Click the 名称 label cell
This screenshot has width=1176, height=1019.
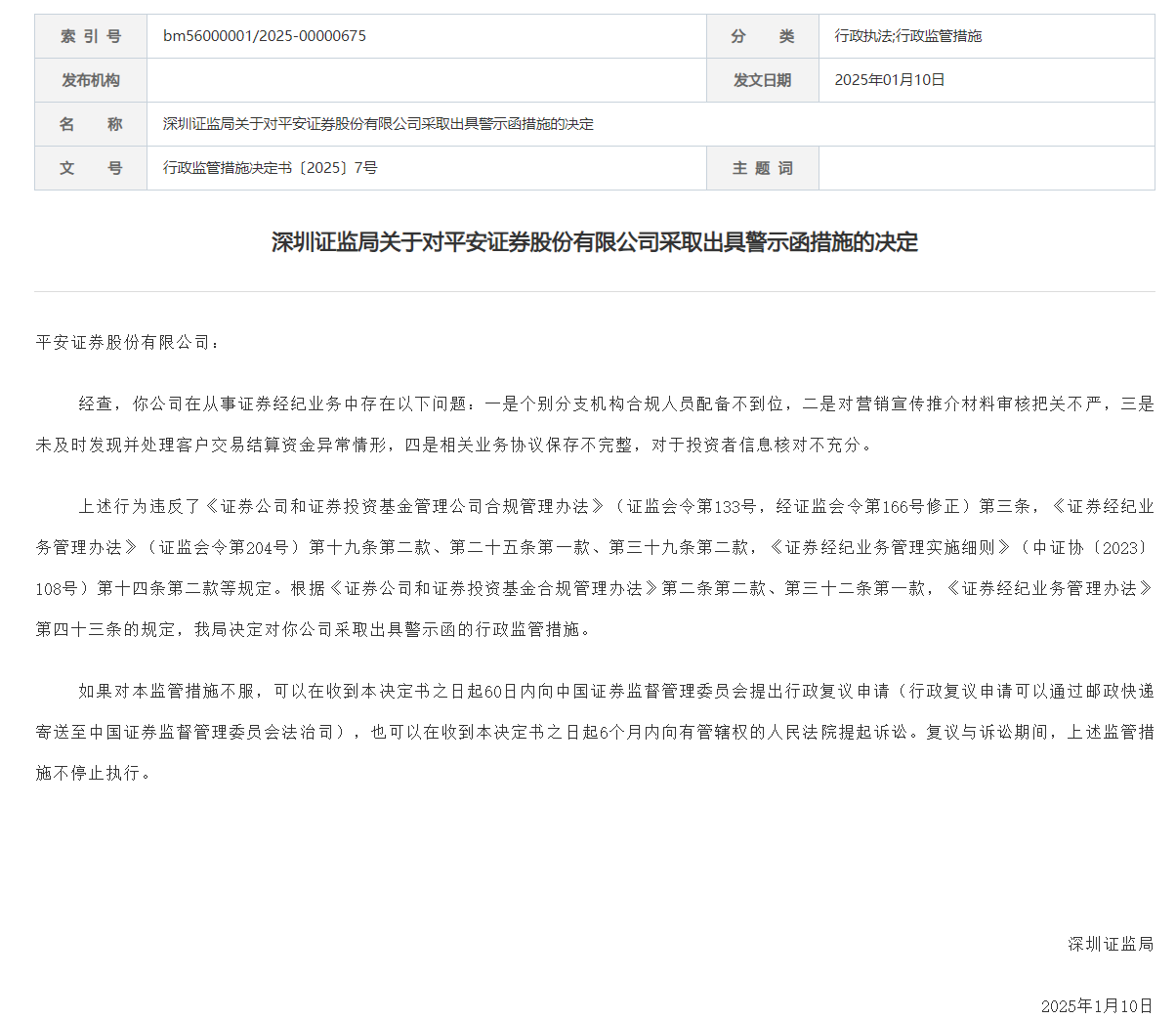91,124
